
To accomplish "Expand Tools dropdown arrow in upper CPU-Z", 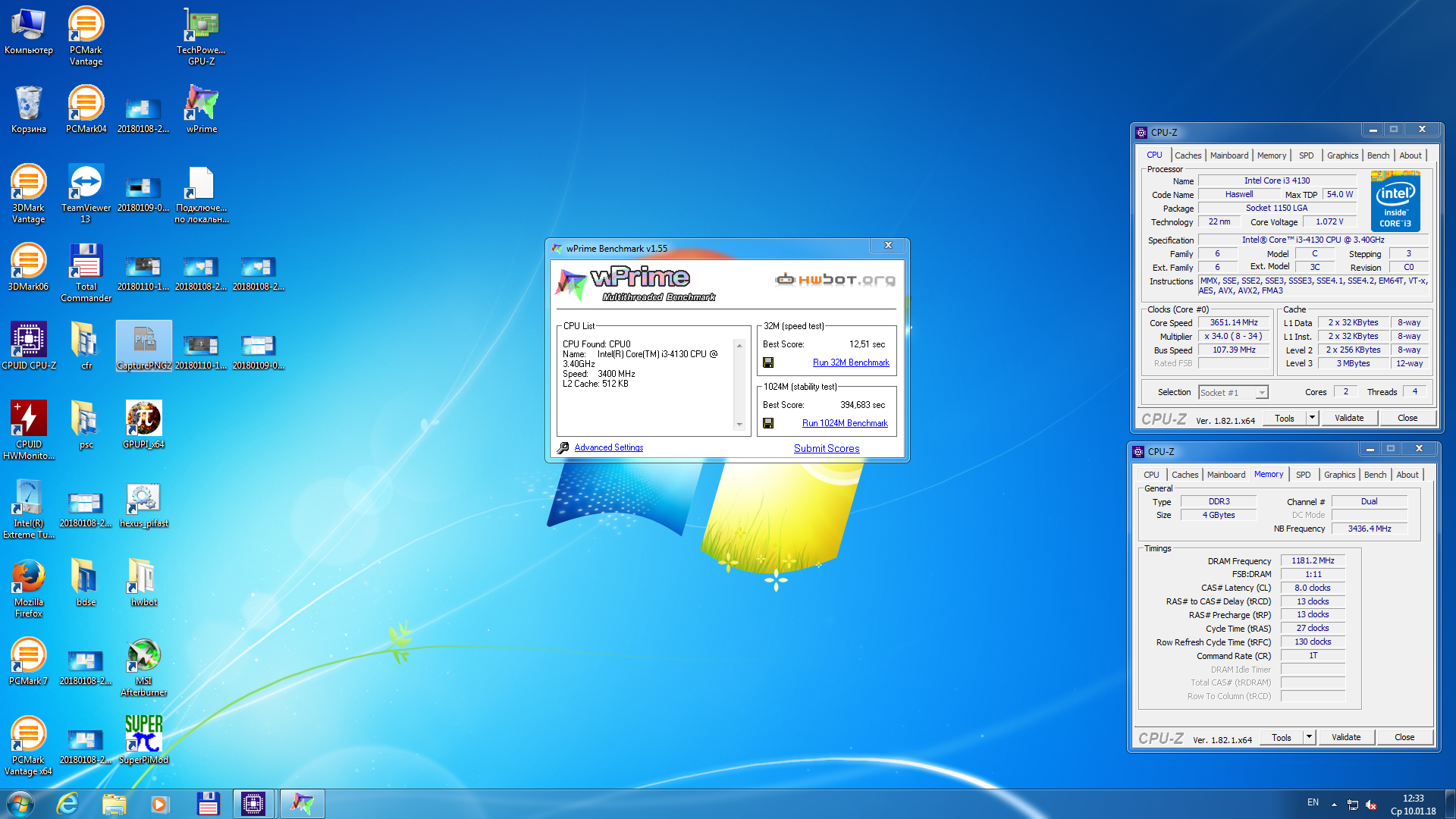I will [1312, 418].
